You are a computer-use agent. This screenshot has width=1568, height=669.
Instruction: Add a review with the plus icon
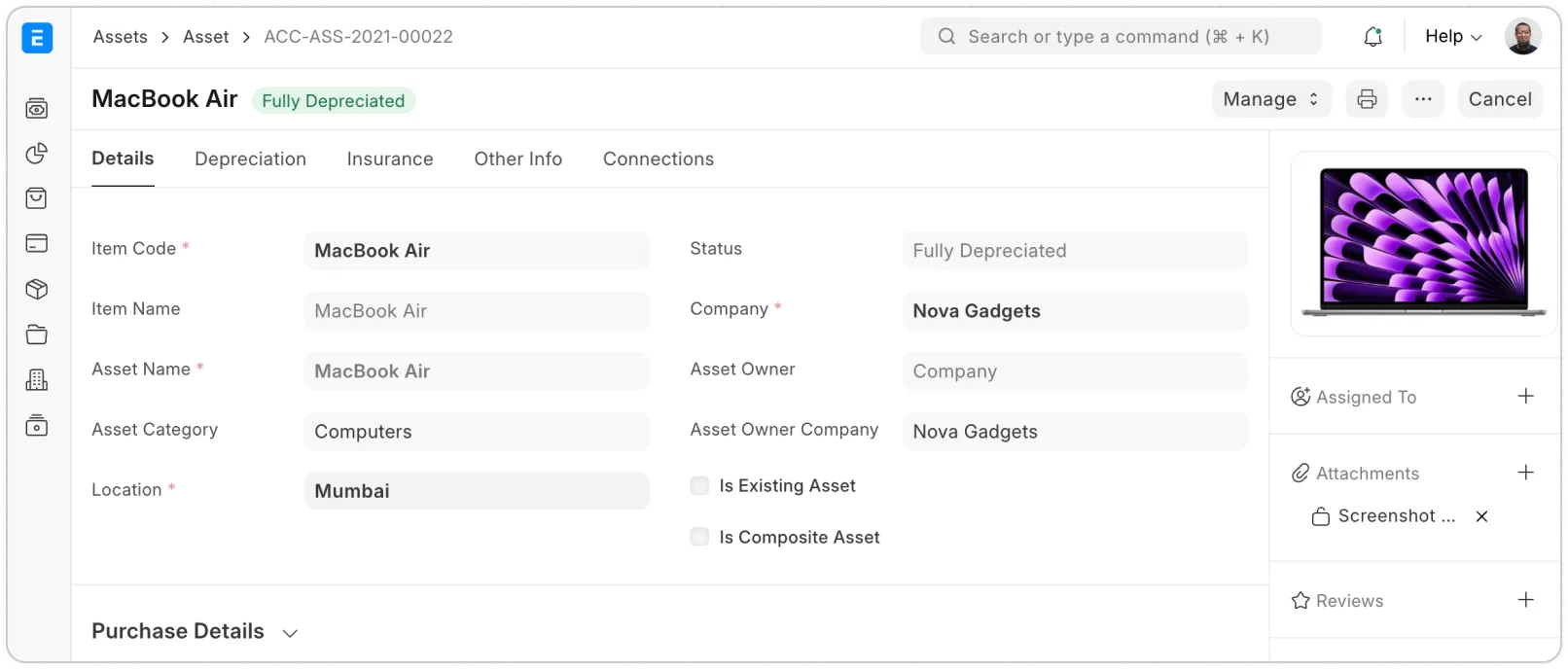tap(1525, 600)
